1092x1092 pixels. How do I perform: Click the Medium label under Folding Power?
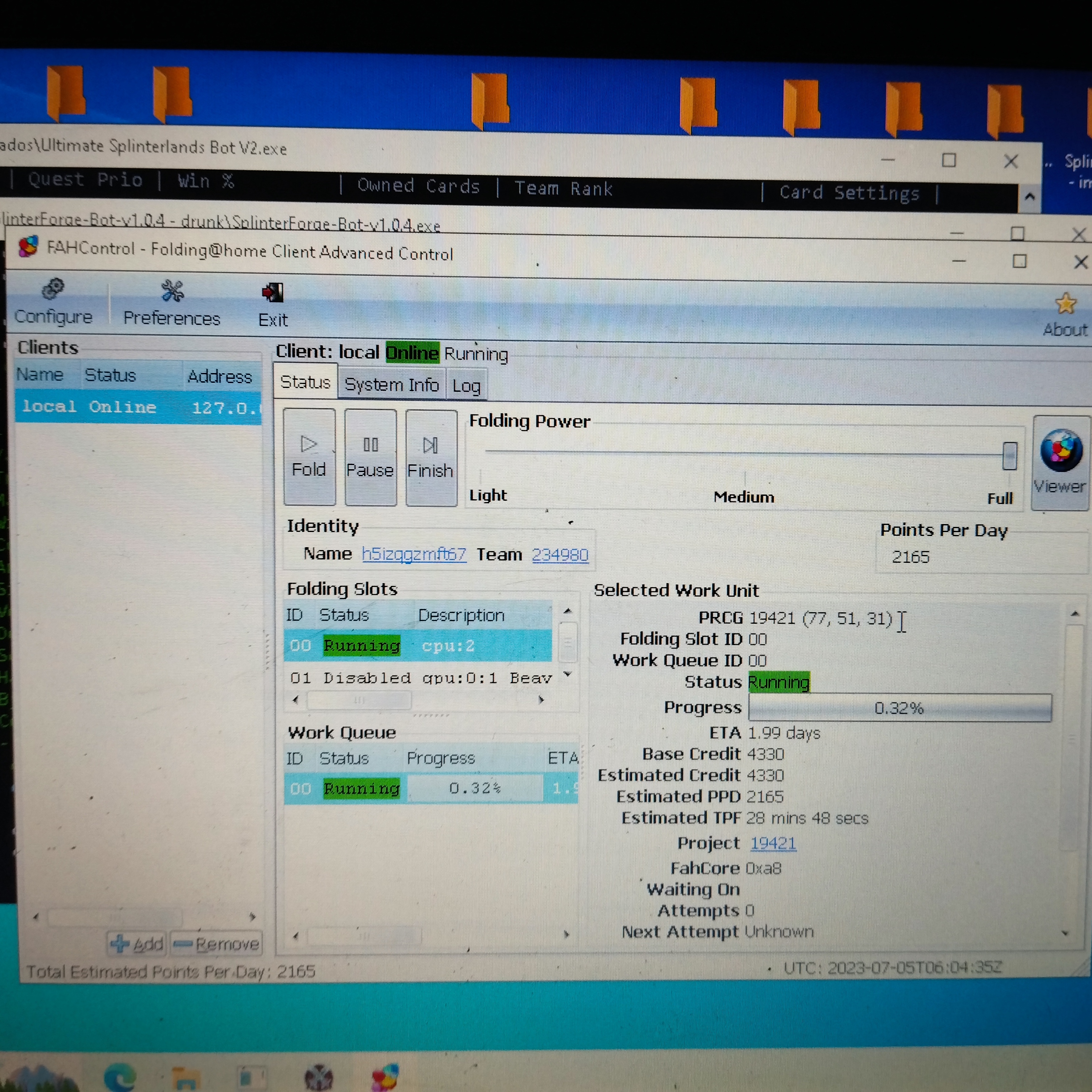(744, 497)
